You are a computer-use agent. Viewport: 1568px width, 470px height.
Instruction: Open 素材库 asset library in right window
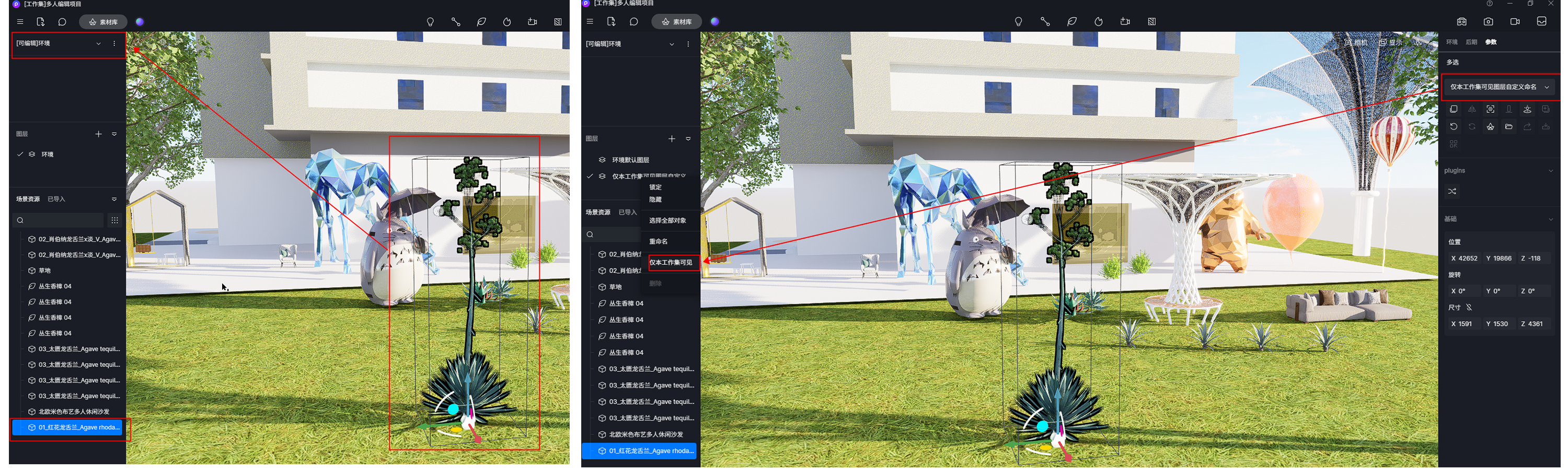pos(676,21)
